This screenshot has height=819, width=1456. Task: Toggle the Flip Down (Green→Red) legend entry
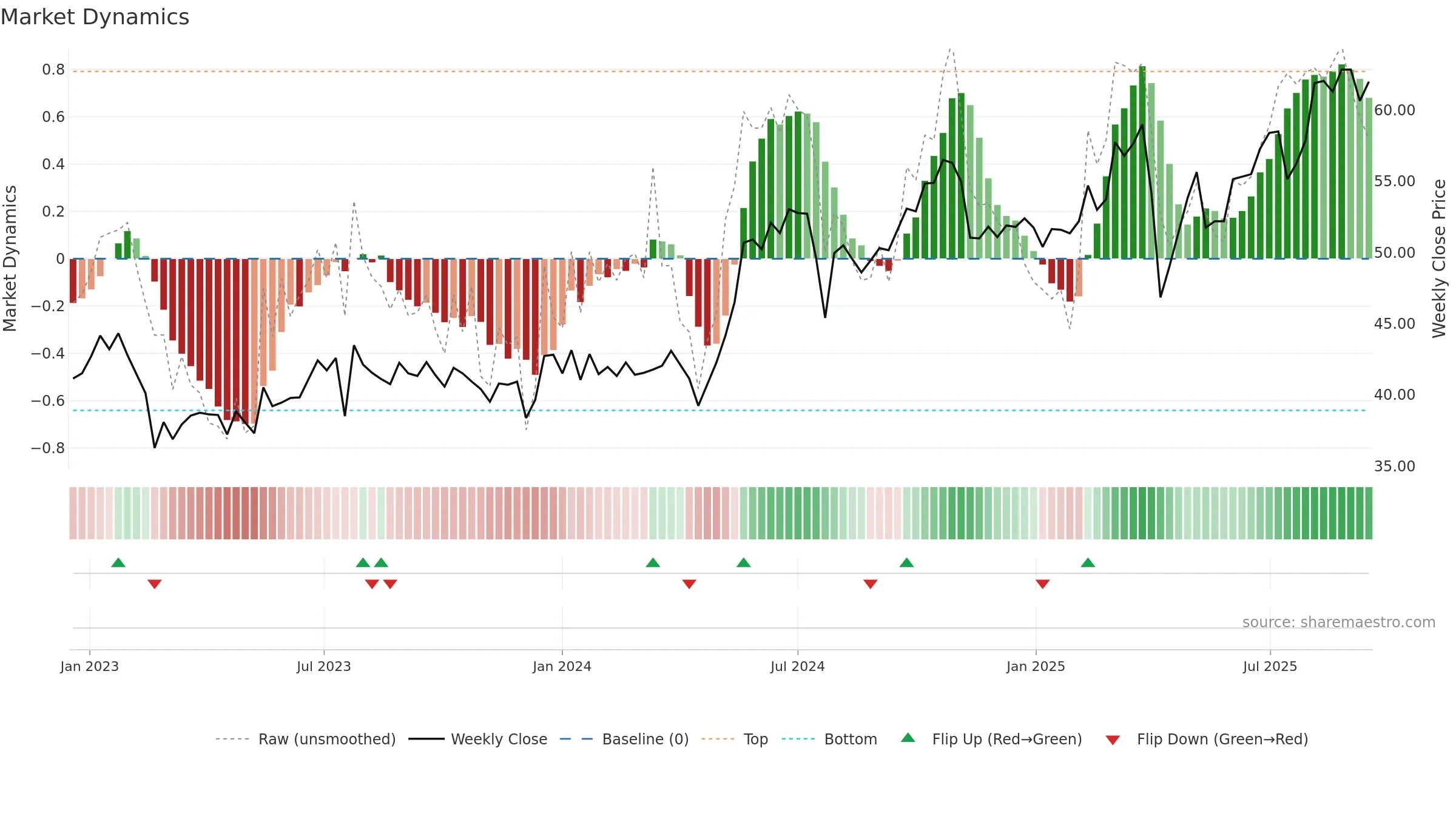[x=1207, y=739]
